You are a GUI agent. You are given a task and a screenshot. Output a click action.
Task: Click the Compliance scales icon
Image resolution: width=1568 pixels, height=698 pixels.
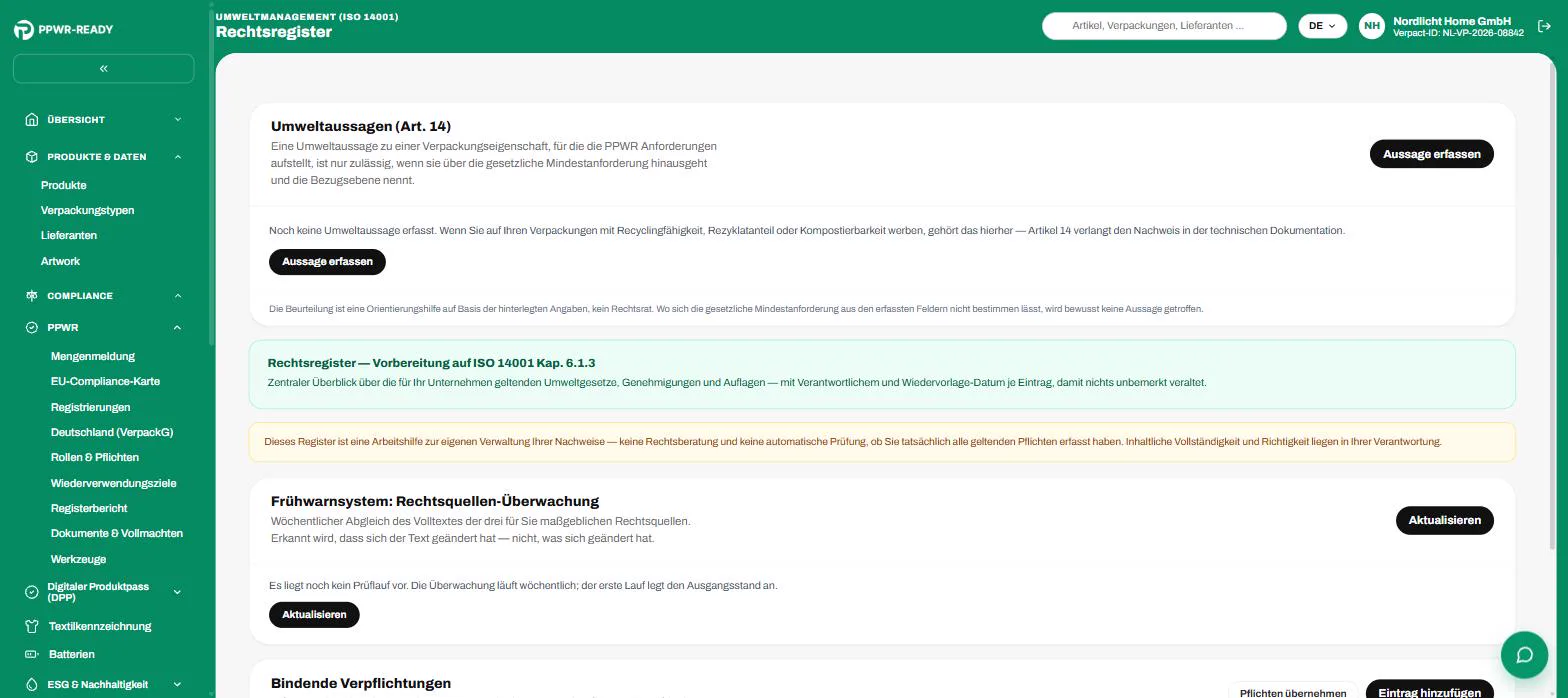[x=32, y=296]
